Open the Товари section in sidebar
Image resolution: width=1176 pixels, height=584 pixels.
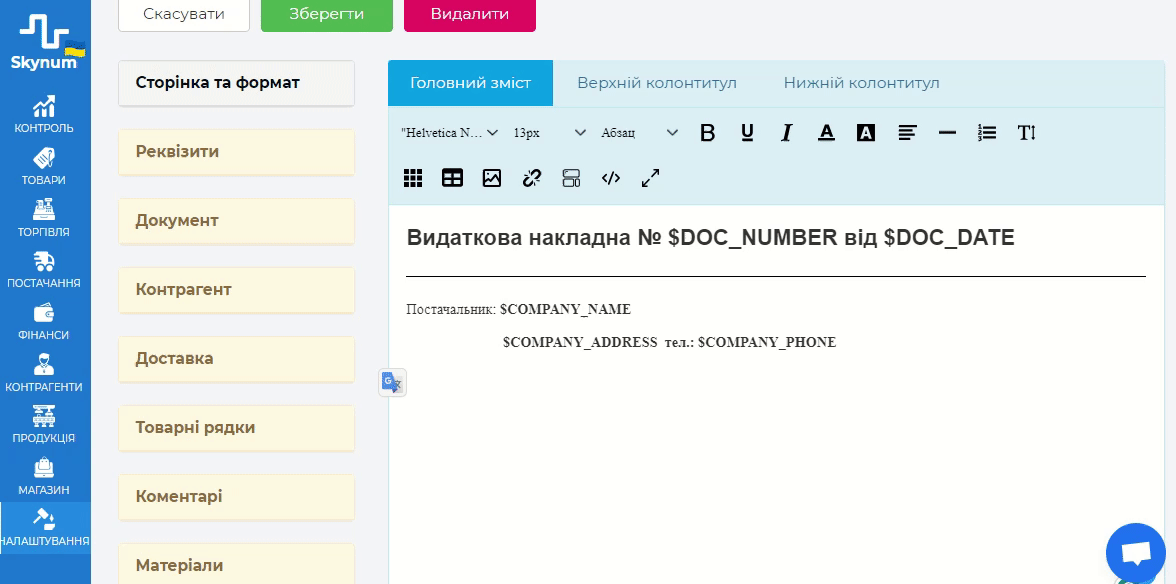(44, 166)
